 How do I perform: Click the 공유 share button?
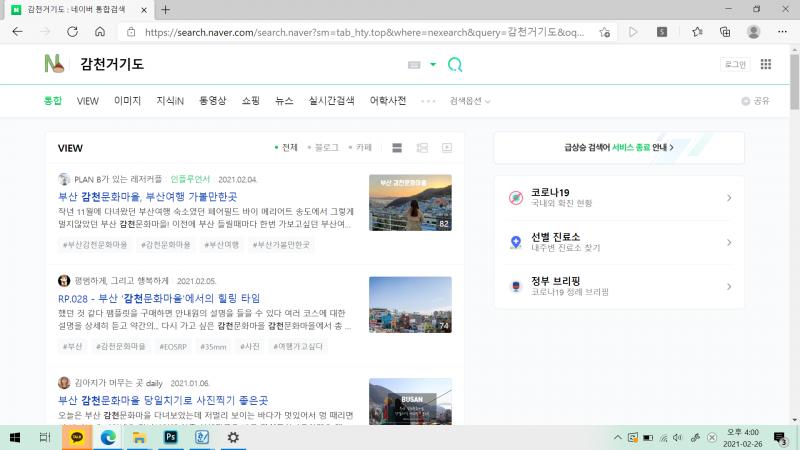point(756,101)
